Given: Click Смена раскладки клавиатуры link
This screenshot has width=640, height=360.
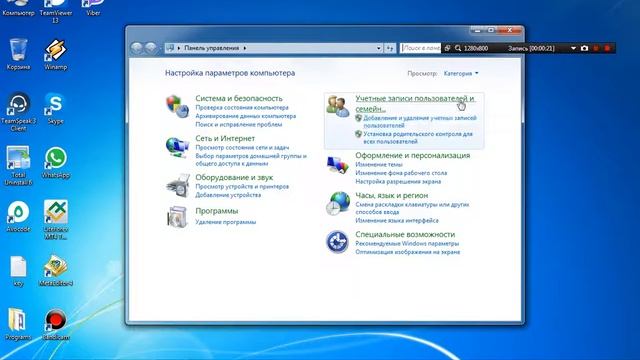Looking at the screenshot, I should click(412, 208).
